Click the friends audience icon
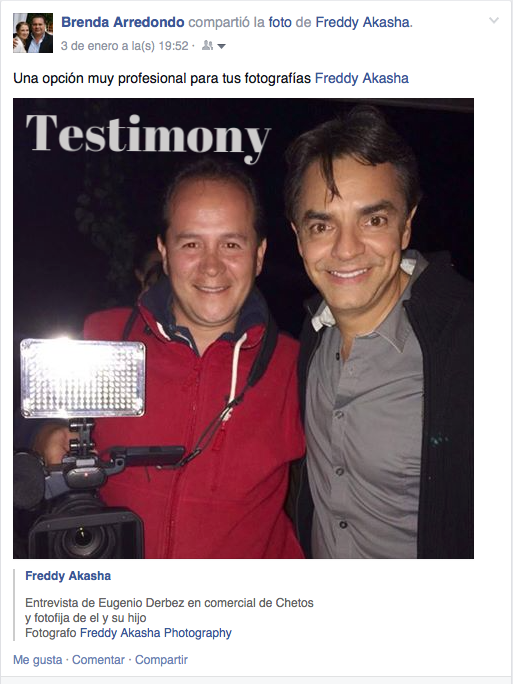This screenshot has height=684, width=513. [x=207, y=45]
